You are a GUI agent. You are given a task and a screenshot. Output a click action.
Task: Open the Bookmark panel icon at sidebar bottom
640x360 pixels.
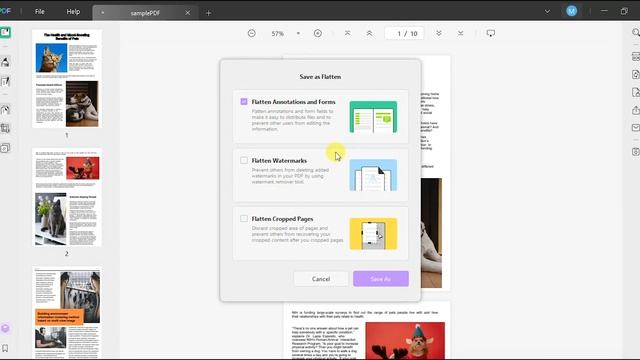(x=5, y=348)
